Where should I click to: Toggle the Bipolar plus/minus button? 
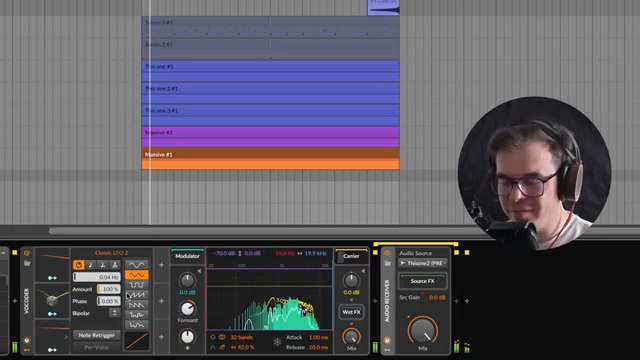coord(114,313)
